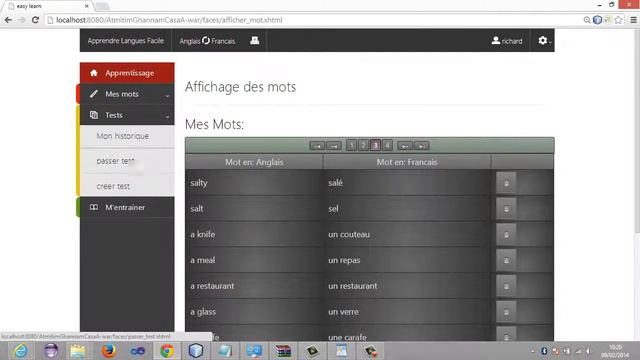Go to page 4 of word table
This screenshot has height=360, width=640.
tap(387, 145)
